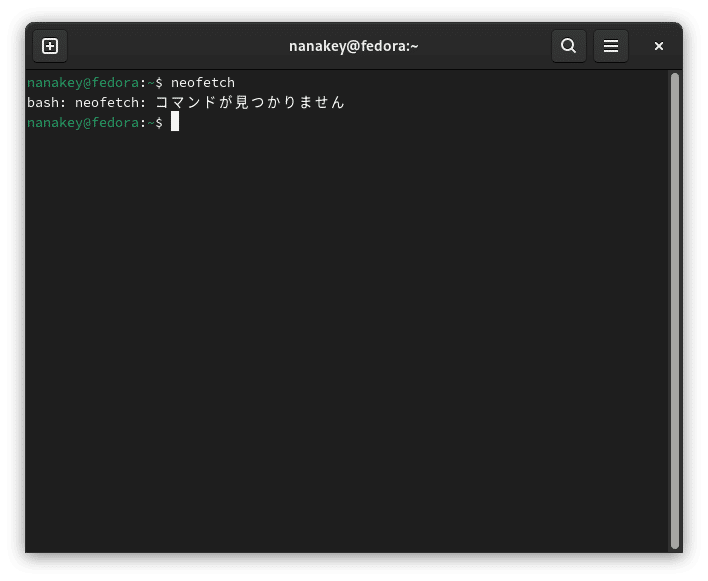Image resolution: width=708 pixels, height=581 pixels.
Task: Click the window title nanakey@fedora:~
Action: click(x=354, y=46)
